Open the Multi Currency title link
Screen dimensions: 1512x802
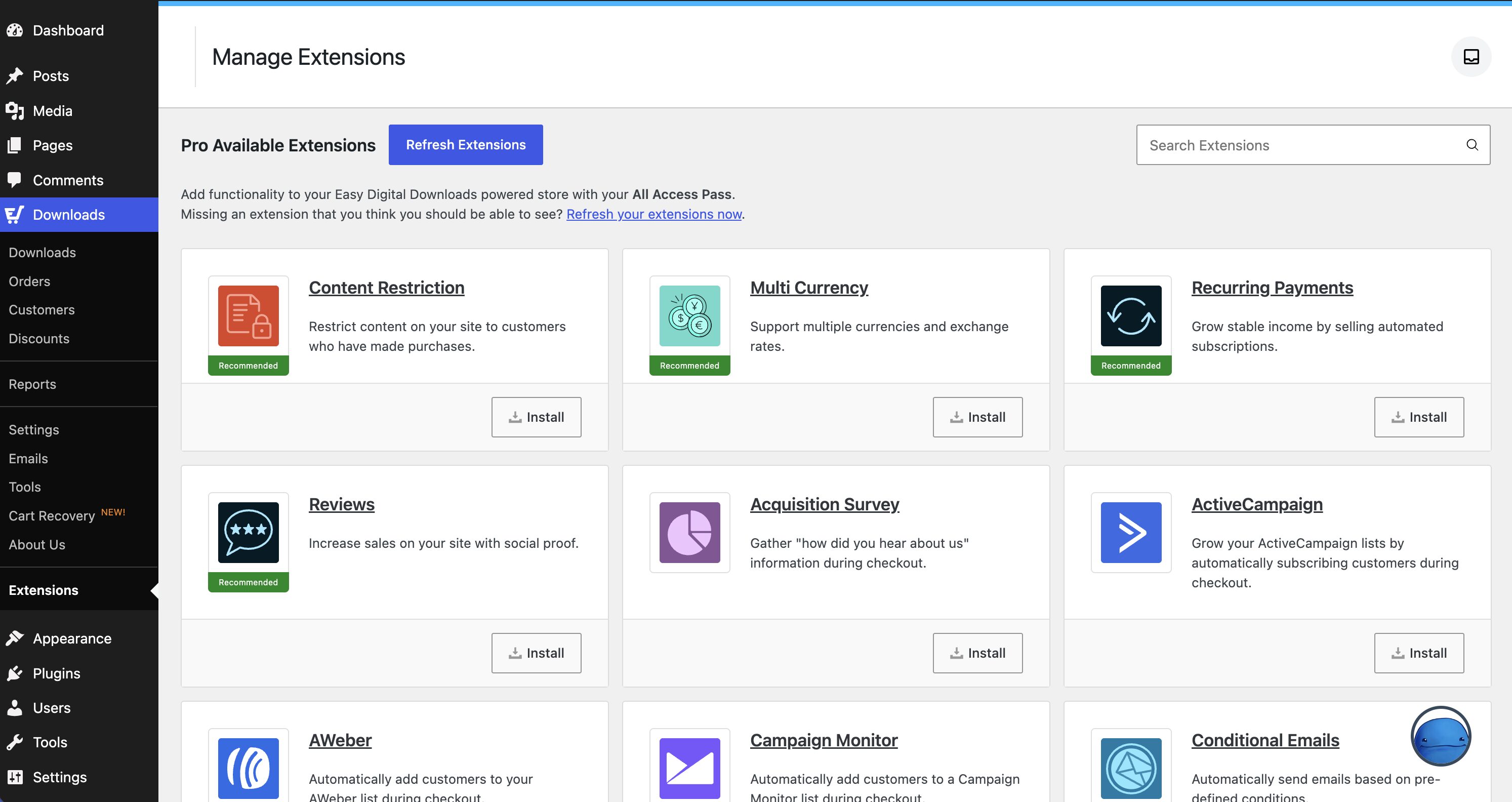click(x=809, y=288)
